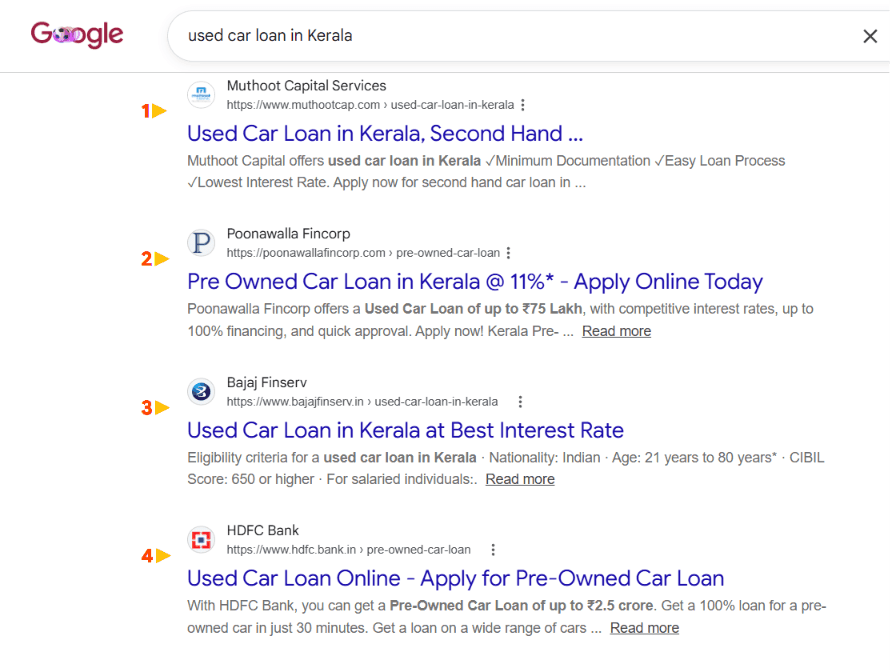Viewport: 890px width, 671px height.
Task: Open more options for HDFC Bank result
Action: point(493,550)
